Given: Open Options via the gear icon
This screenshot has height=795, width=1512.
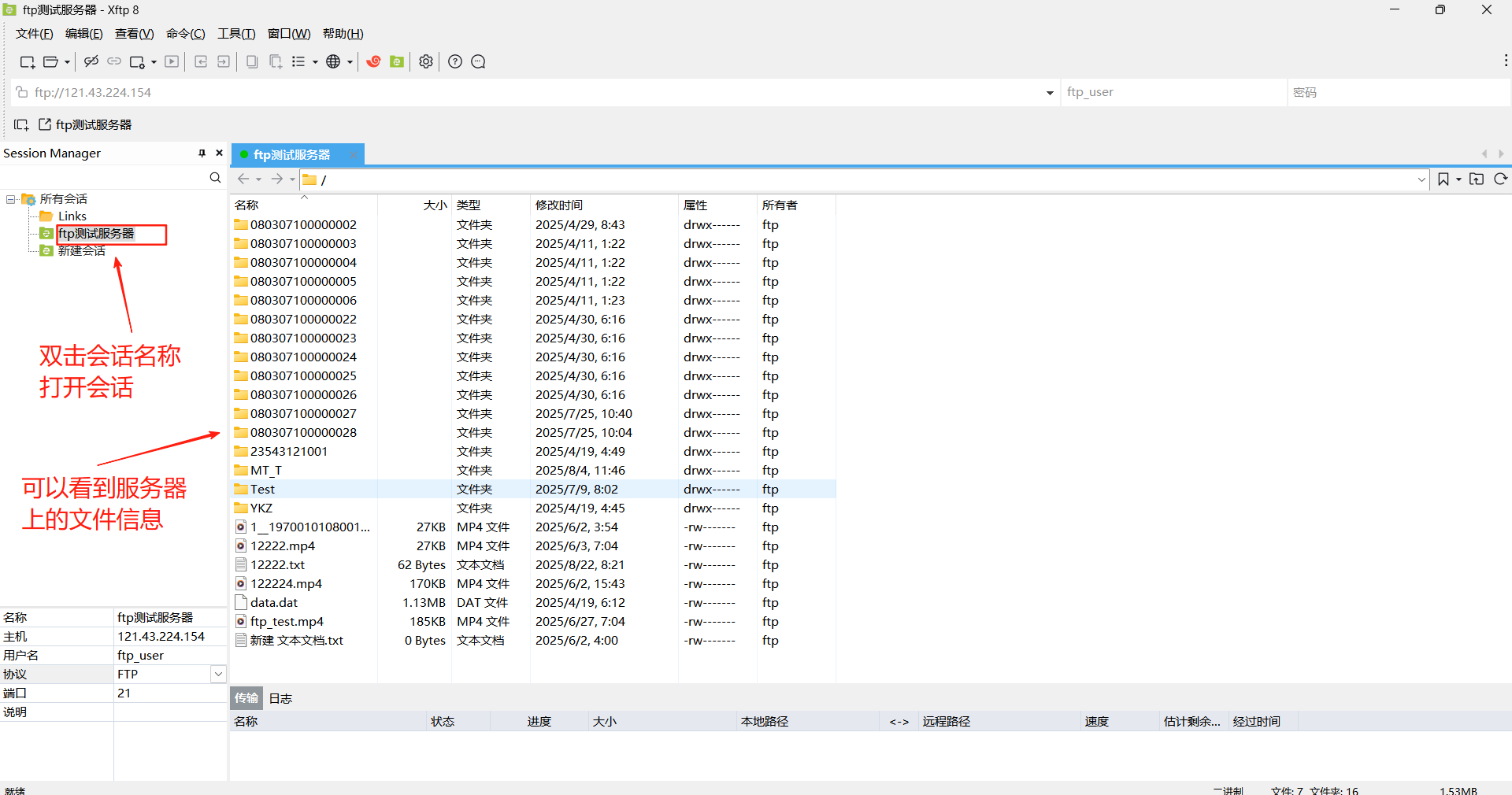Looking at the screenshot, I should (426, 61).
